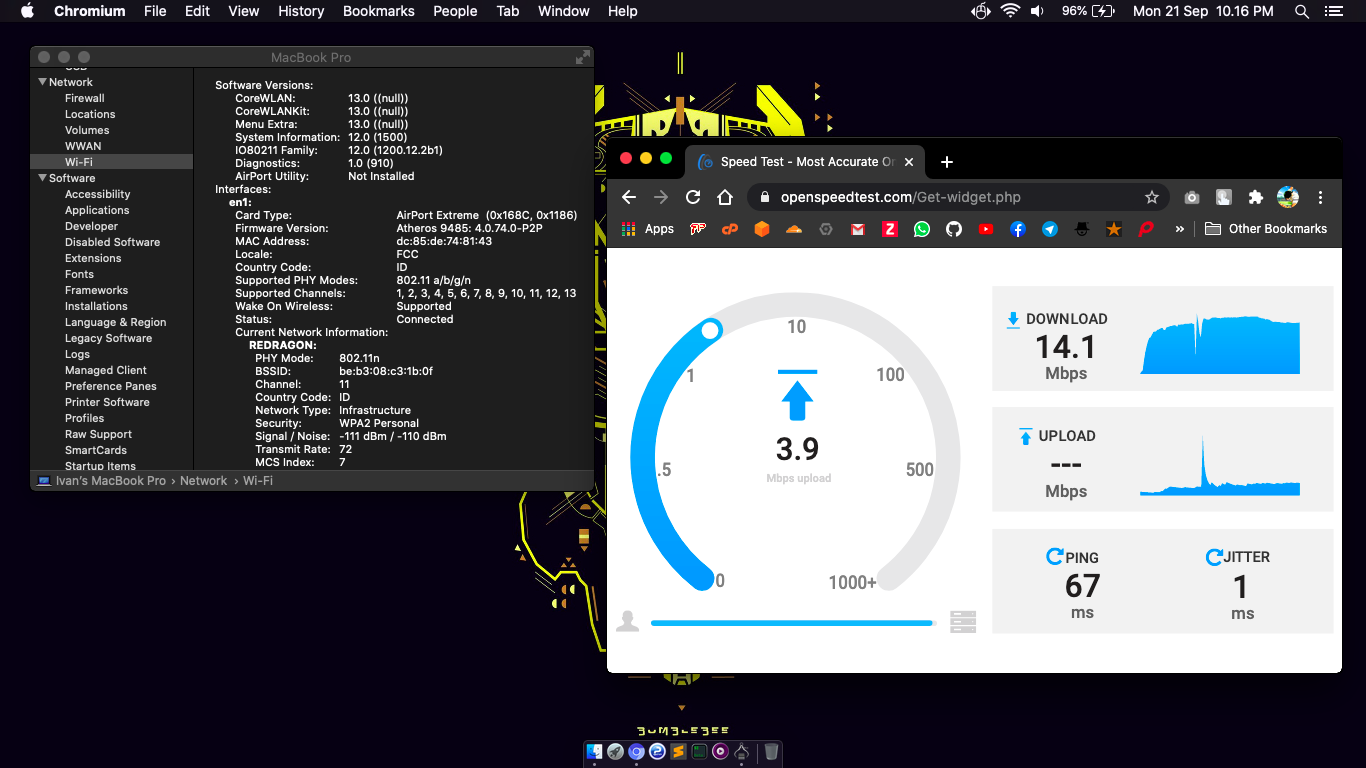Open the GitHub bookmark
This screenshot has width=1366, height=768.
[x=954, y=229]
